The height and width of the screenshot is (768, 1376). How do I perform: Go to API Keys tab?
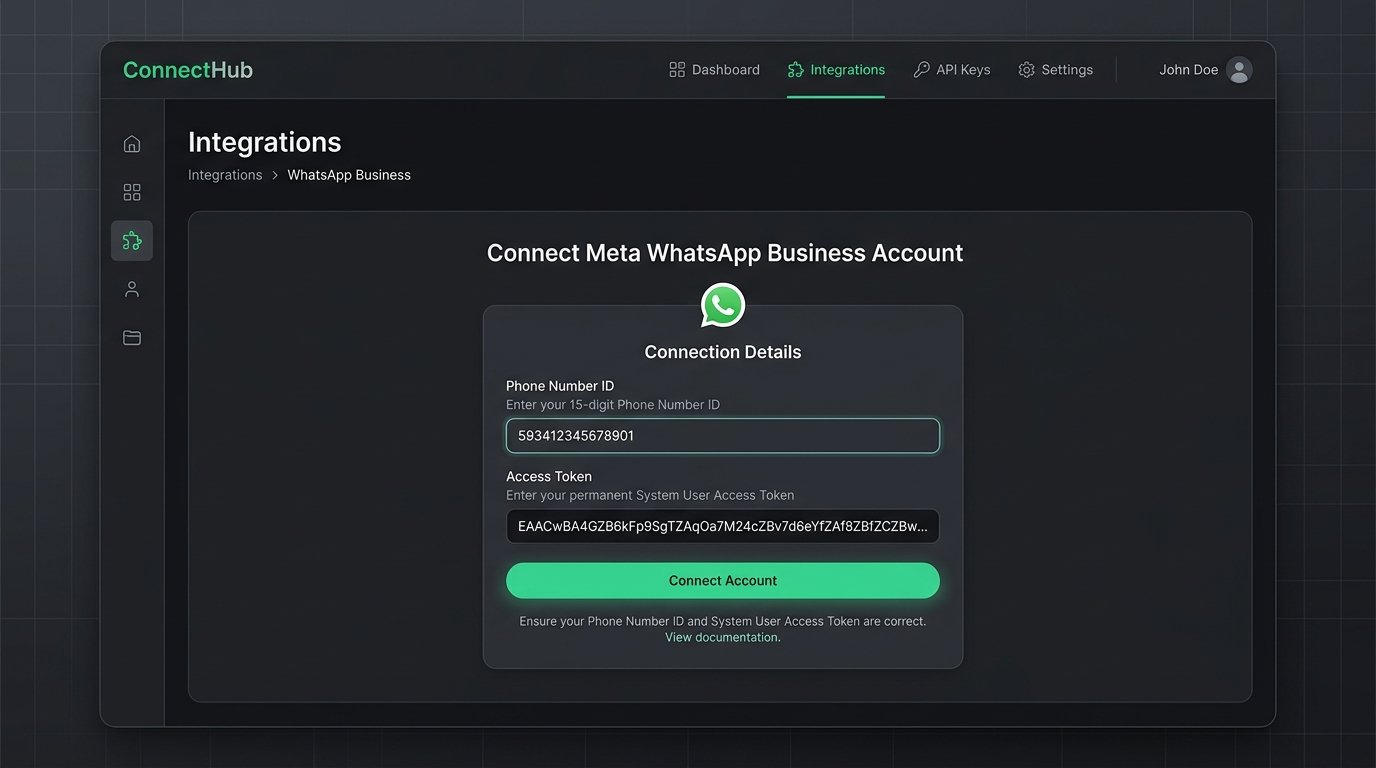tap(952, 70)
